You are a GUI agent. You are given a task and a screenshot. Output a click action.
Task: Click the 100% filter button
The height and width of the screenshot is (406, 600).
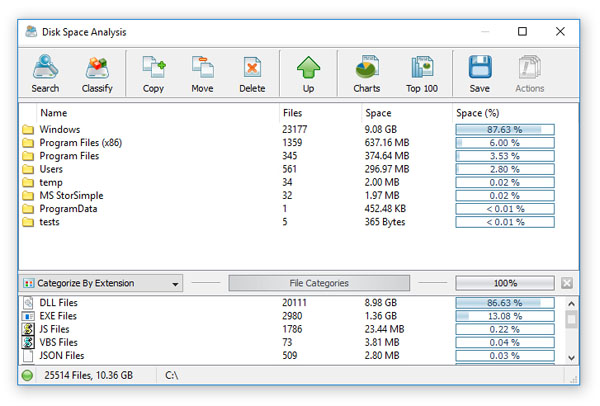[x=505, y=283]
